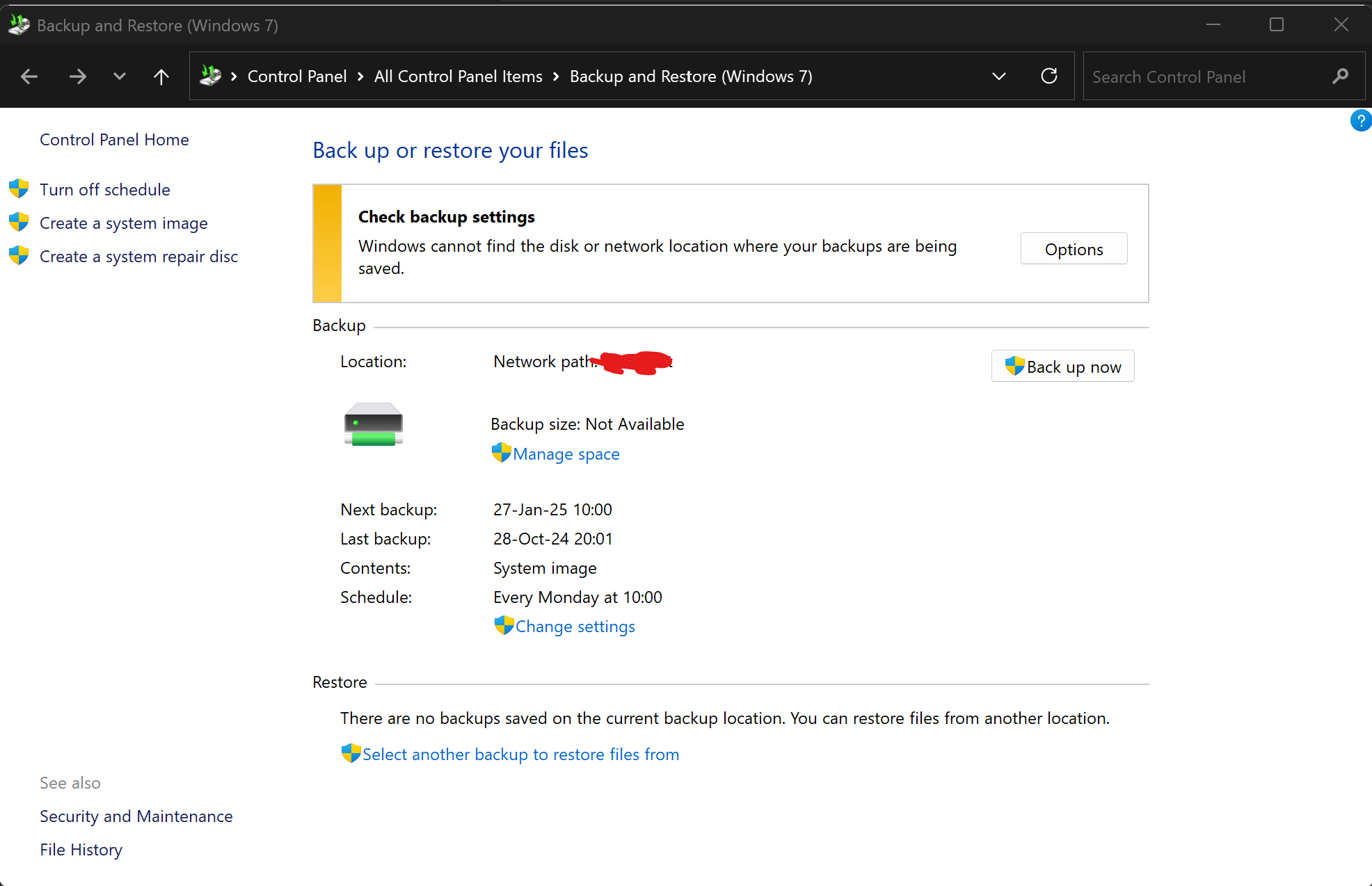Screen dimensions: 1372x886
Task: Select Next backup date 27-Jan-25 10:00
Action: (552, 510)
